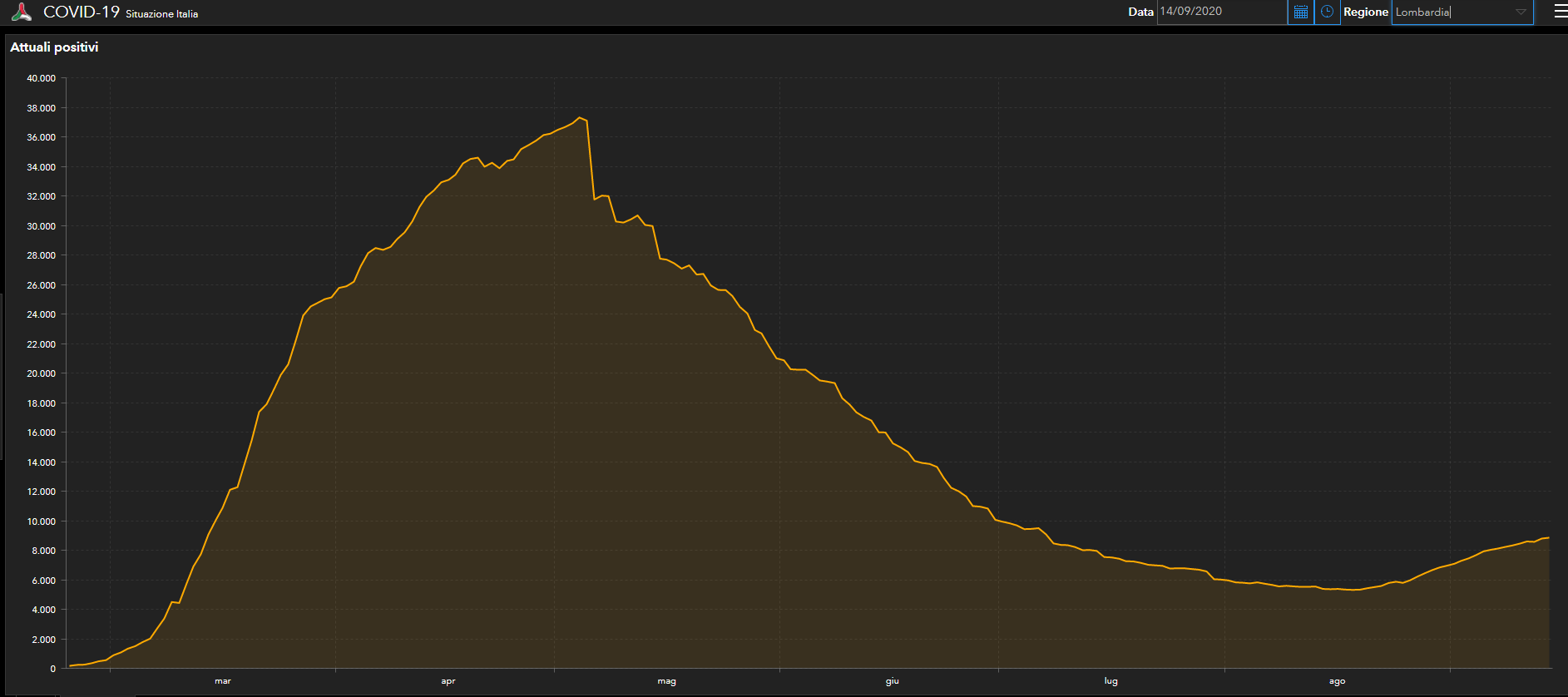Select the Attuali positivi chart title

pos(54,47)
